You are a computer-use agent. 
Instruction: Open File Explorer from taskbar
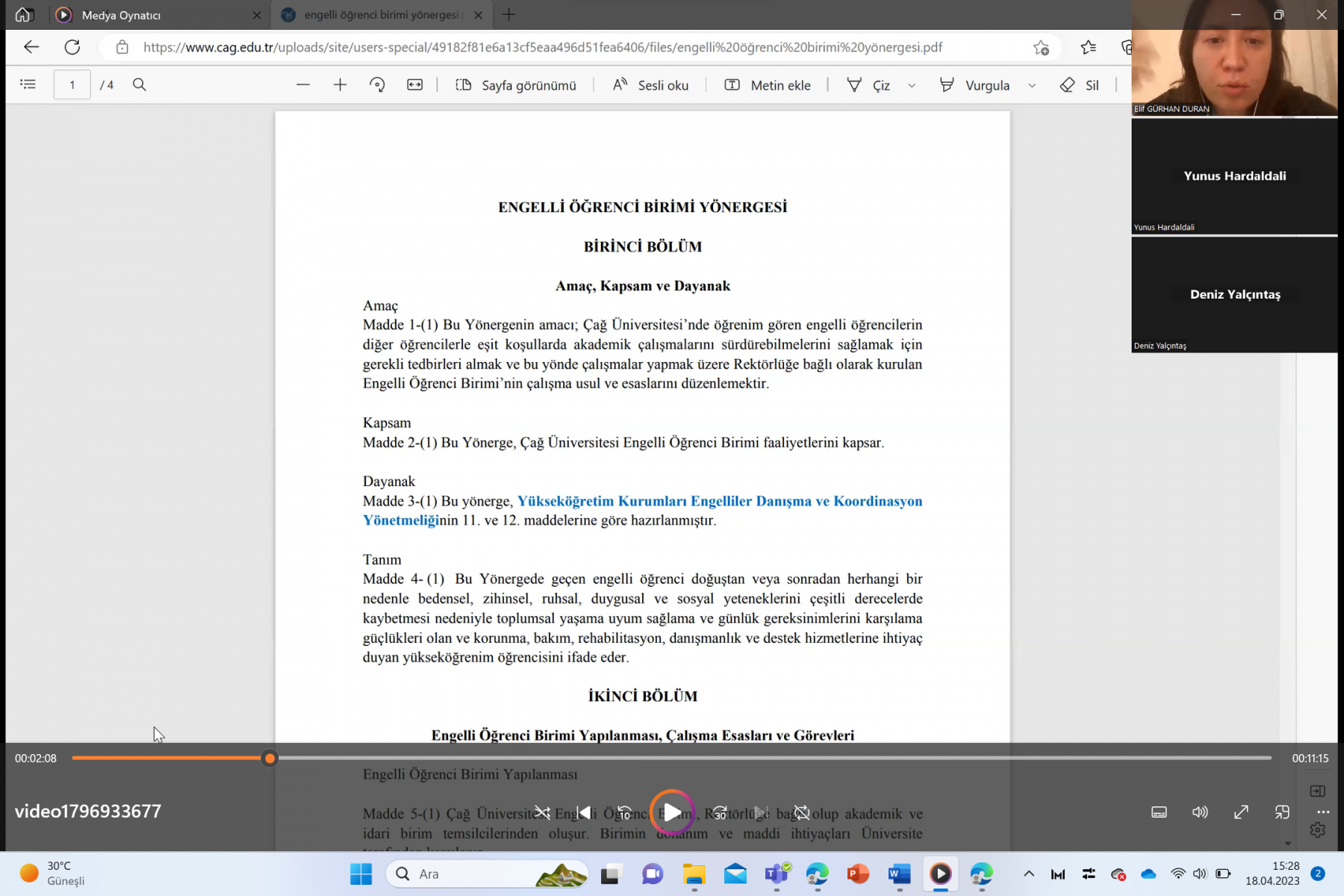[694, 874]
